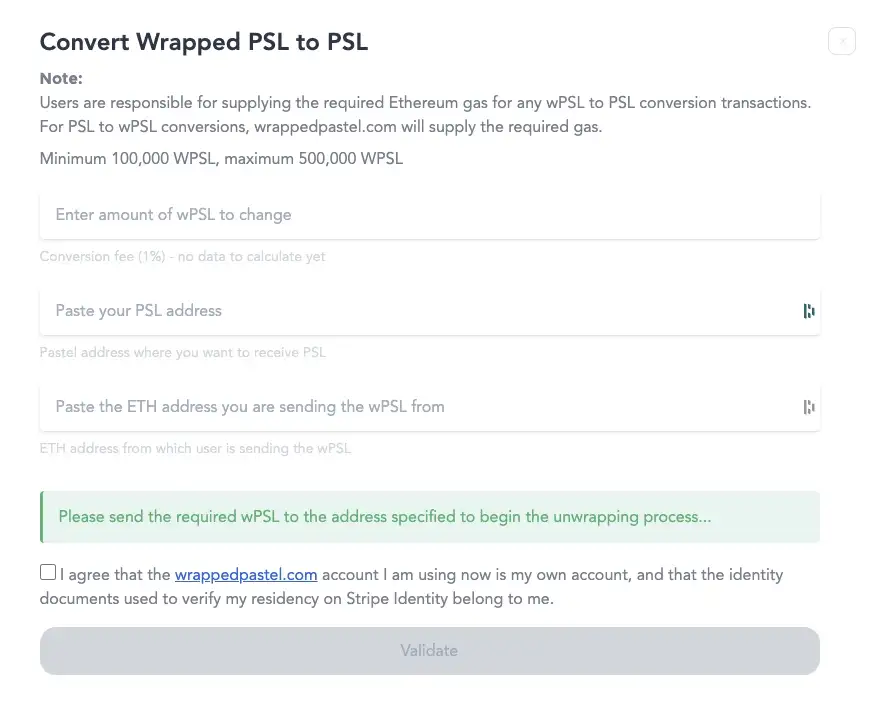871x705 pixels.
Task: Click the 'Stripe Identity belong to me' text
Action: [450, 599]
